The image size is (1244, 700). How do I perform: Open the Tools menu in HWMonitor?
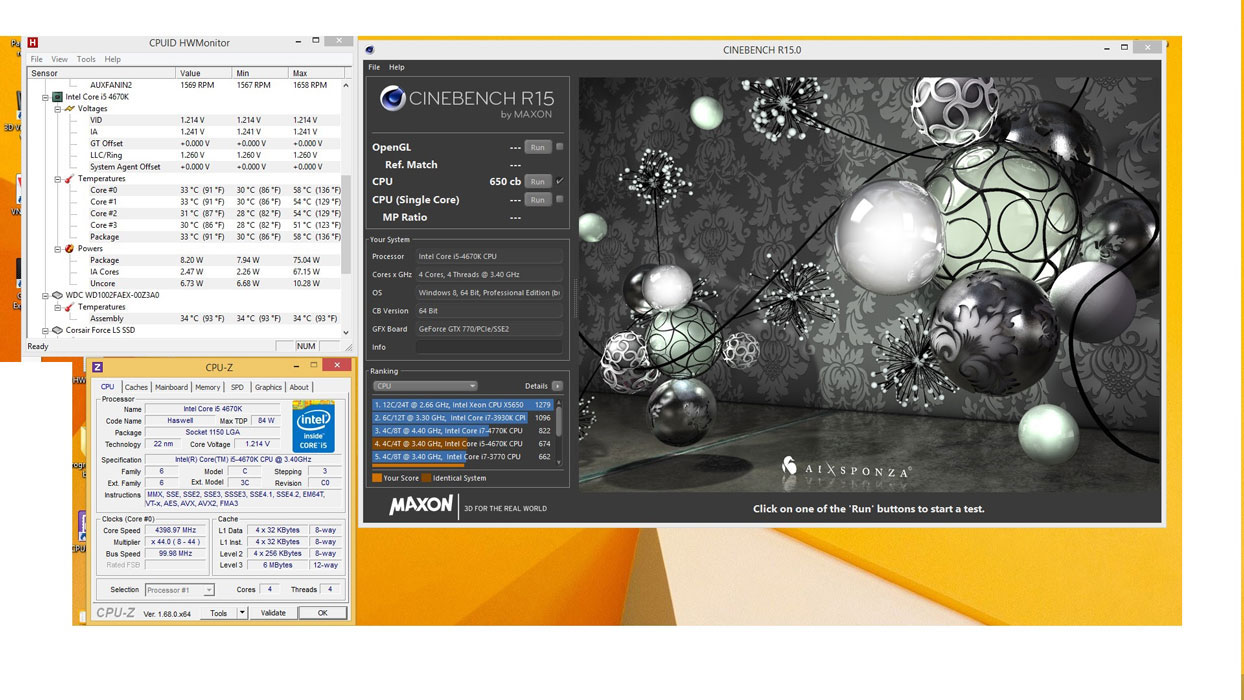tap(86, 60)
